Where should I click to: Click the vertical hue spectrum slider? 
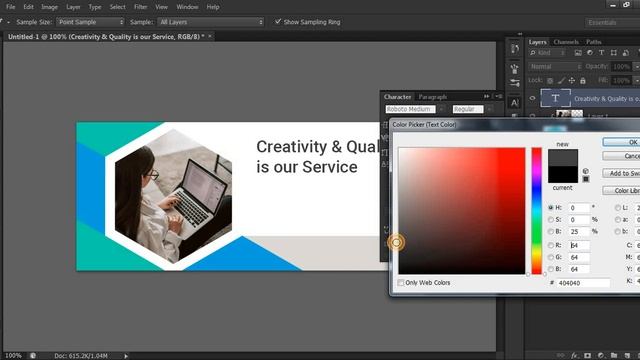point(536,211)
